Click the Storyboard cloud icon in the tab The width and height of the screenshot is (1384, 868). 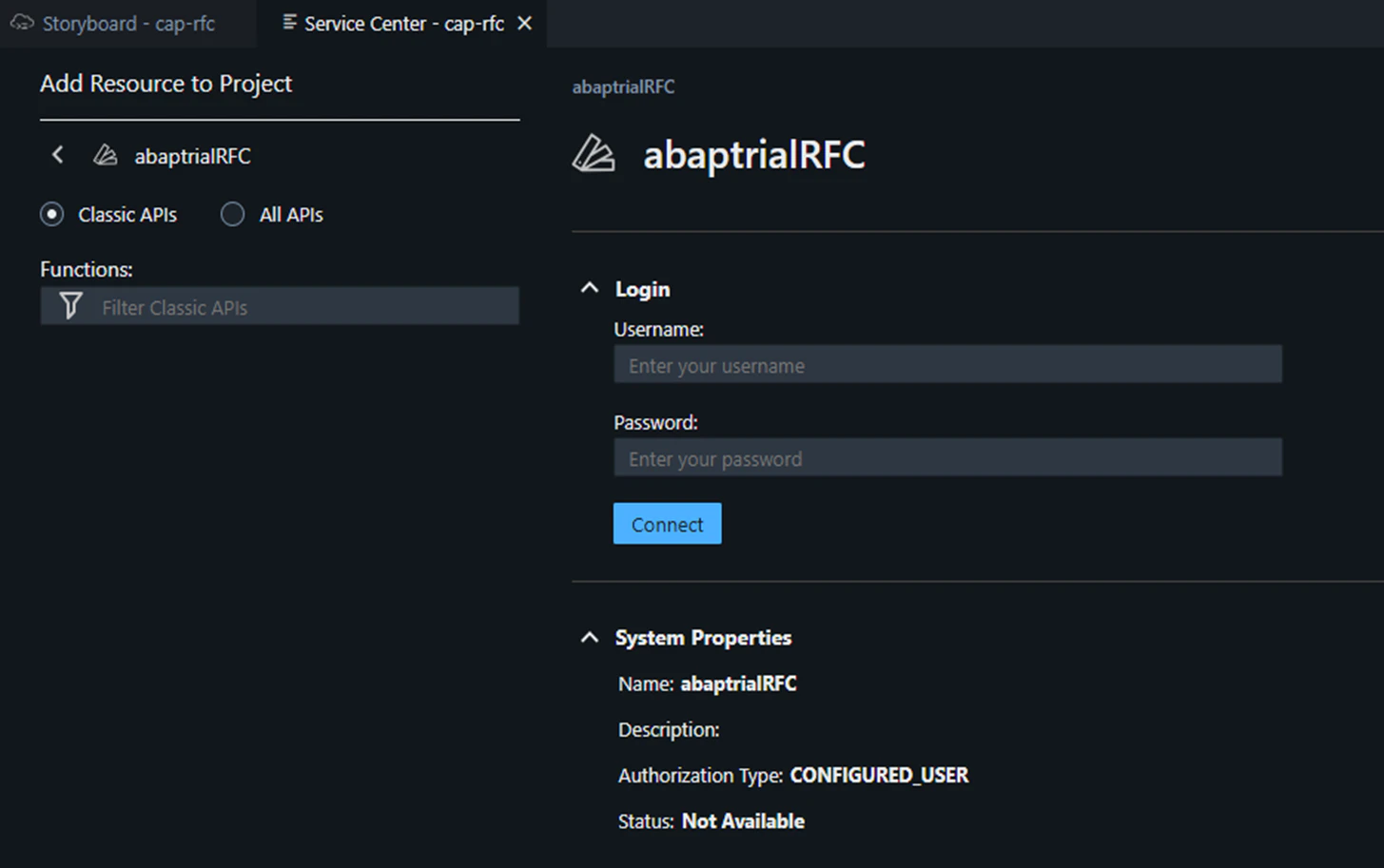coord(22,23)
